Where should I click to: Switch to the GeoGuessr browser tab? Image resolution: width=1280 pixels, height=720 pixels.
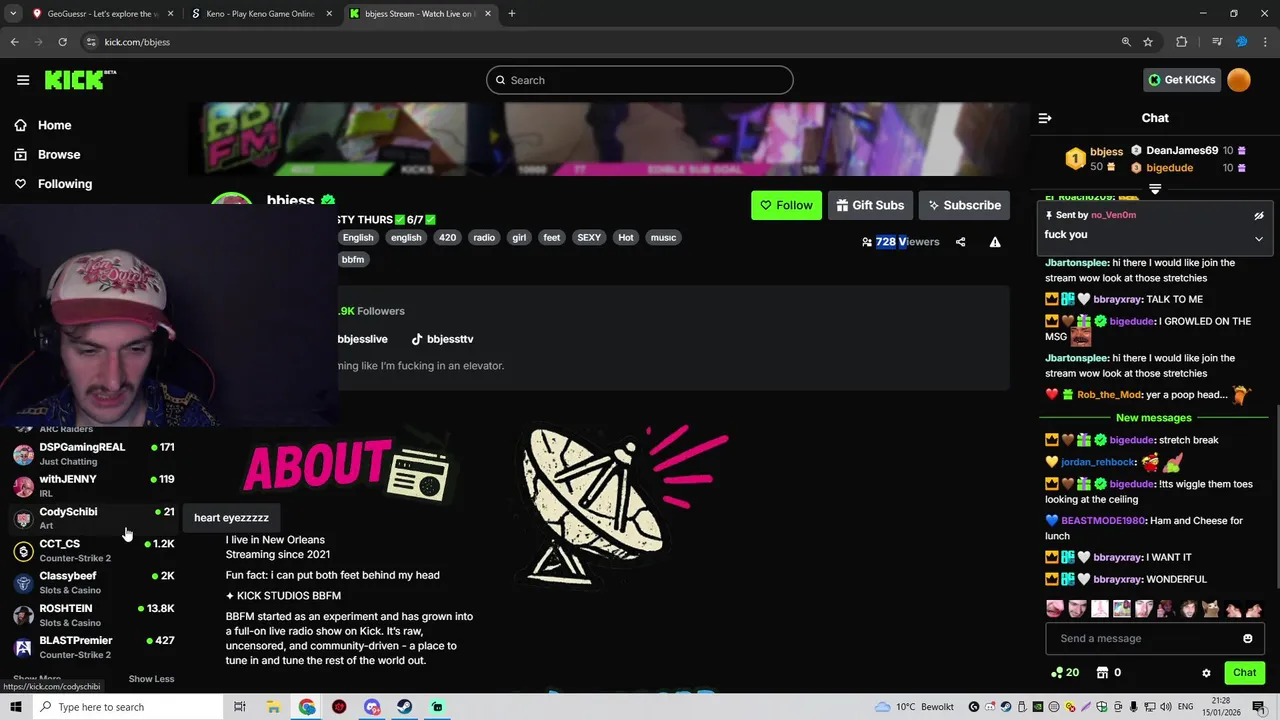pos(102,14)
